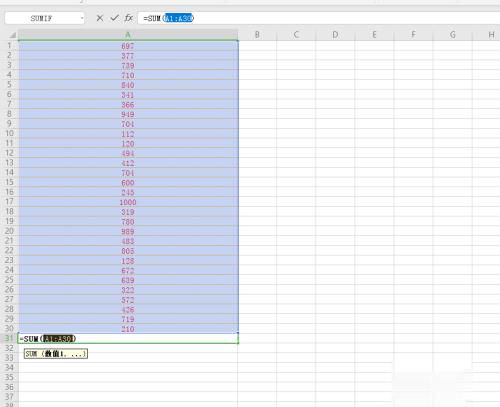Click the value 366 in row 7
The image size is (500, 407).
128,105
